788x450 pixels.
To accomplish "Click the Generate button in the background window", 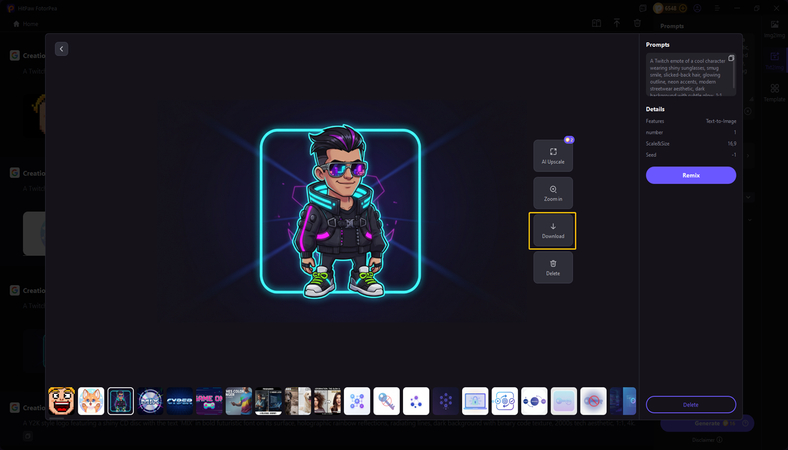I will point(707,423).
